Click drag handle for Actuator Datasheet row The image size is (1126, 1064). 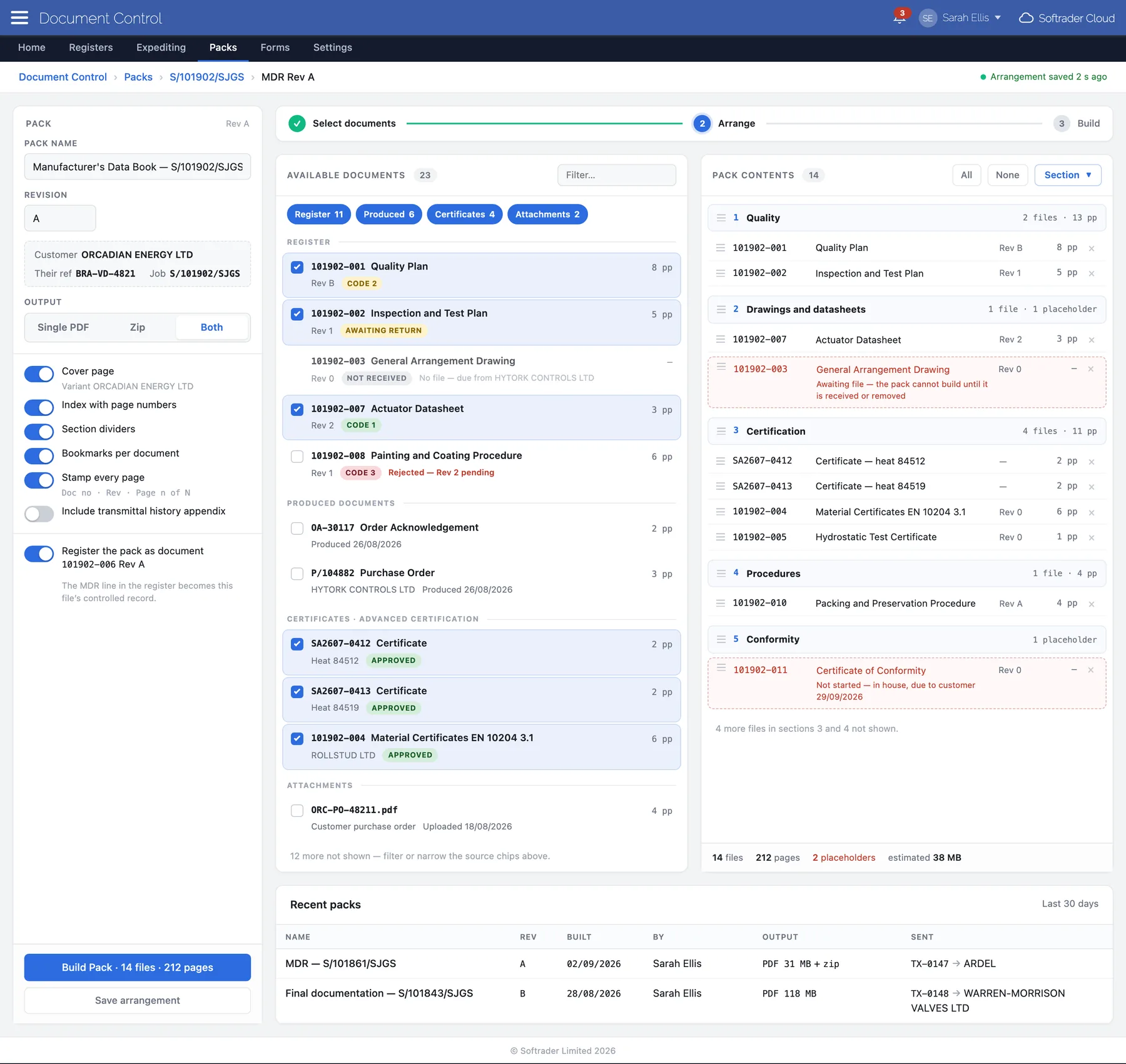pyautogui.click(x=721, y=340)
